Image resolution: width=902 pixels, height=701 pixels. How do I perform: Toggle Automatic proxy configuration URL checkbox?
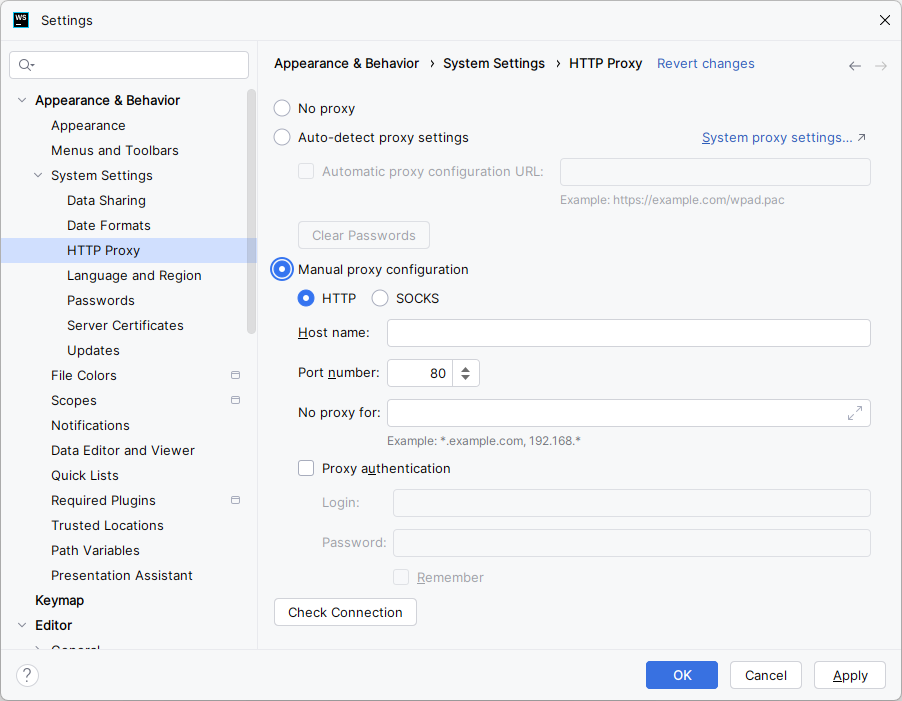tap(306, 171)
